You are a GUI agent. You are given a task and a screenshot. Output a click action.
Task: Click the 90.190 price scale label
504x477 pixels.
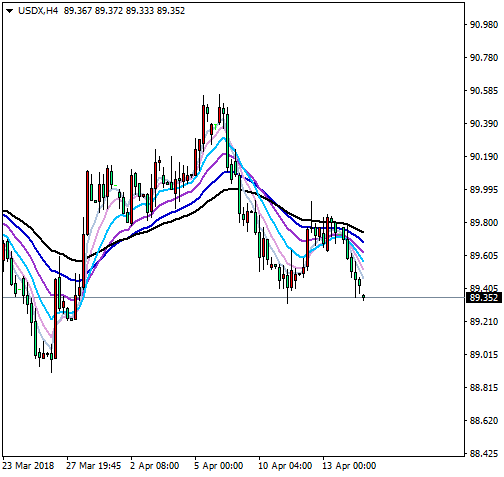484,157
